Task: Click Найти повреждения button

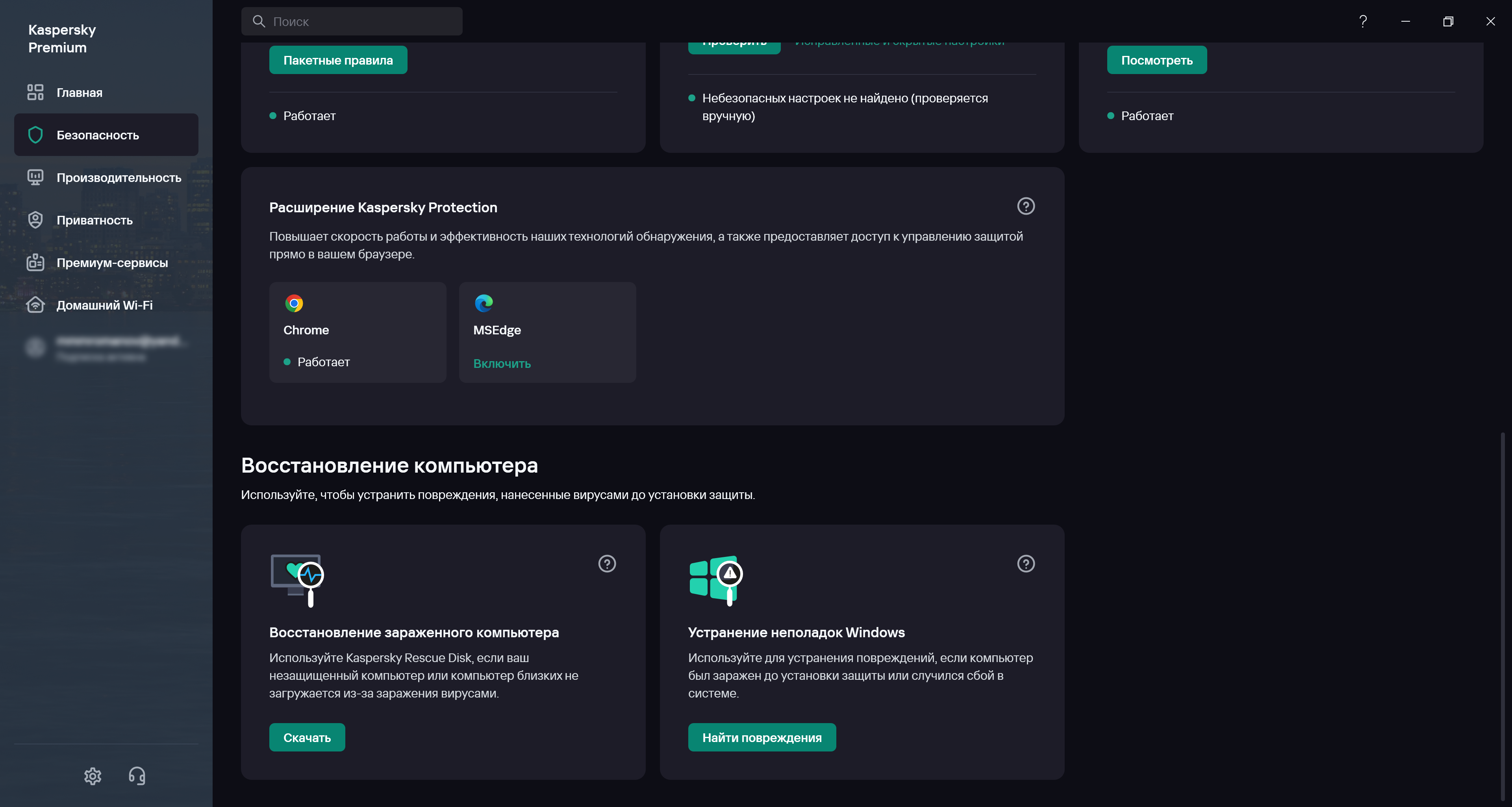Action: pyautogui.click(x=761, y=737)
